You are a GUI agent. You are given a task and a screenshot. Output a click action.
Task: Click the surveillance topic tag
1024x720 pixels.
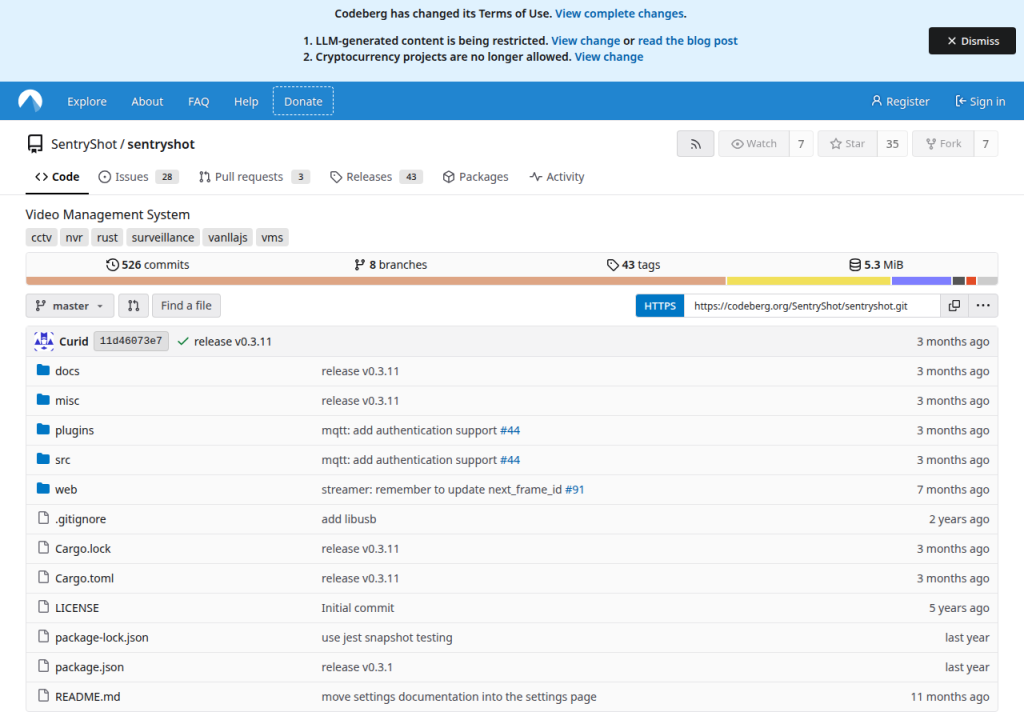(x=163, y=238)
